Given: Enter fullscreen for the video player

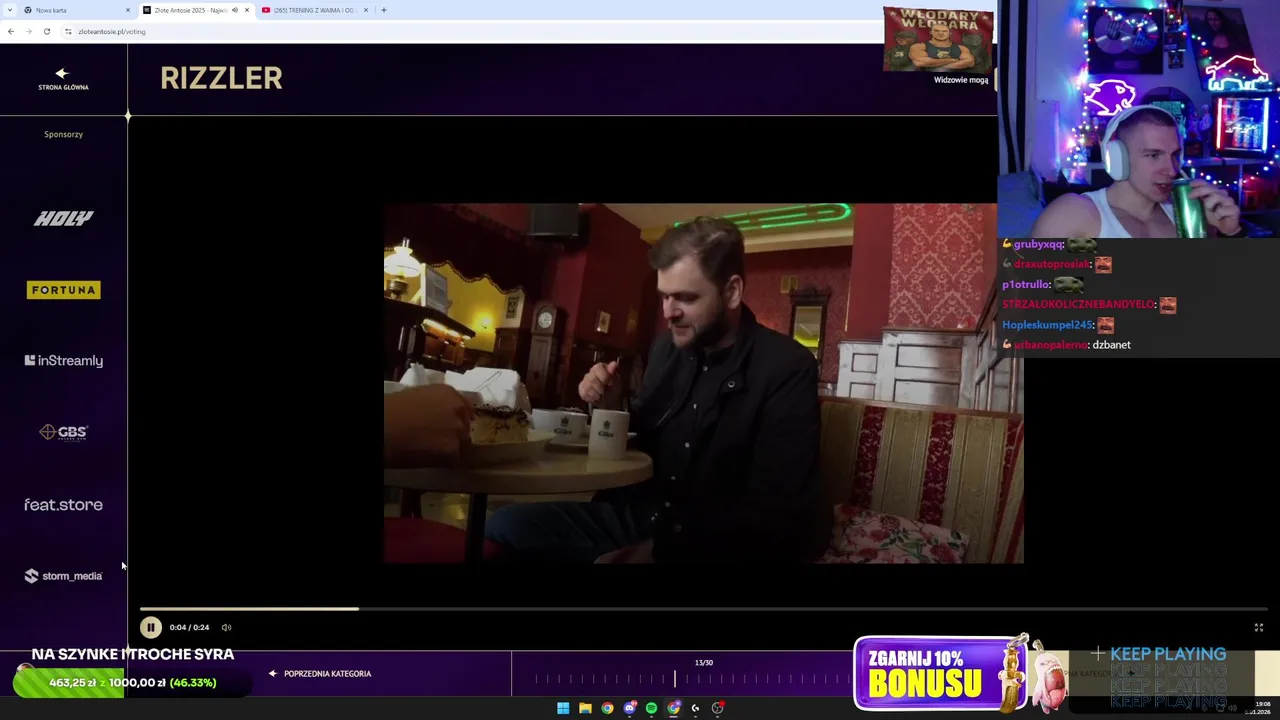Looking at the screenshot, I should 1259,627.
